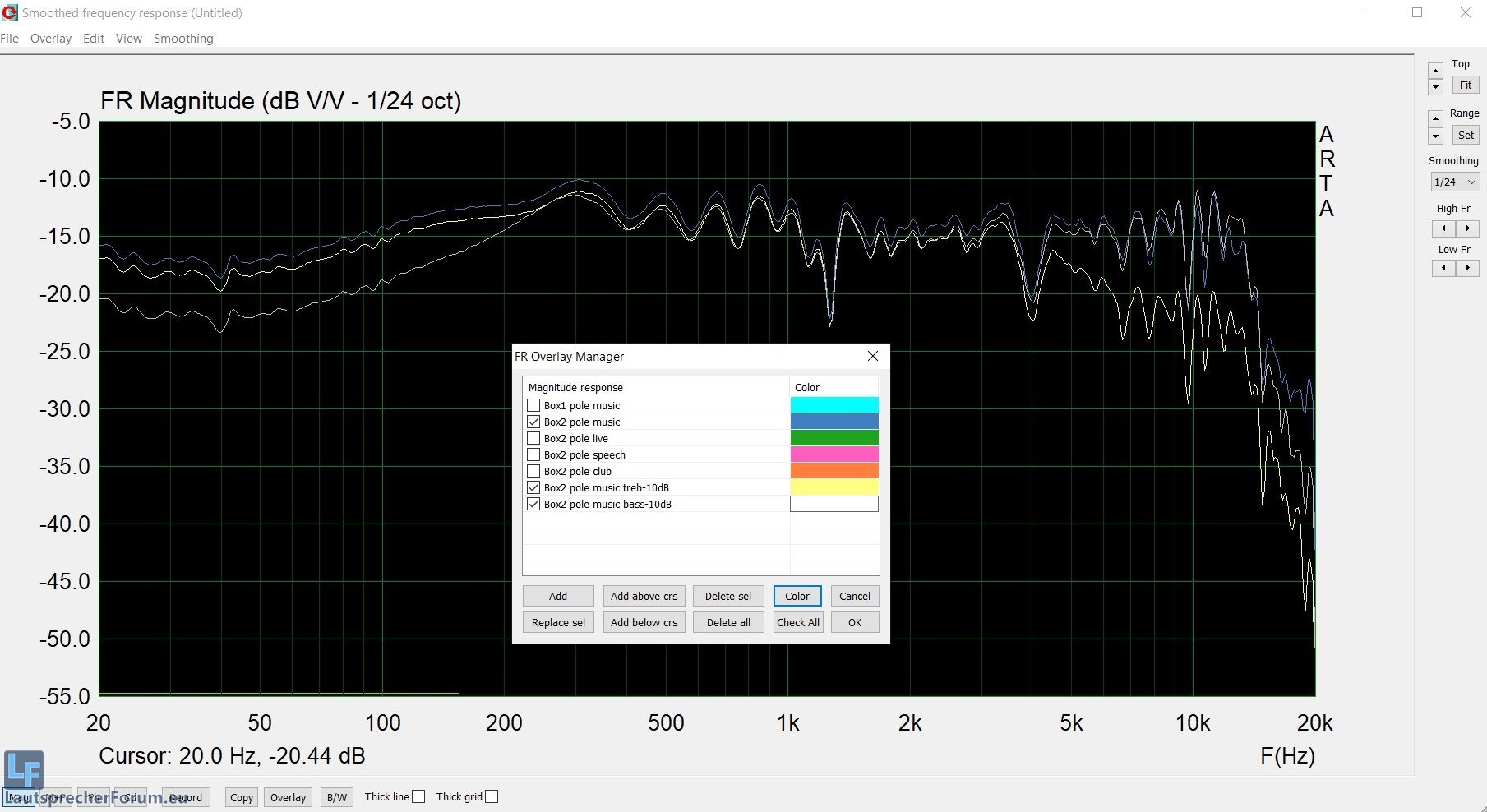
Task: Click the Top up arrow stepper
Action: tap(1435, 71)
